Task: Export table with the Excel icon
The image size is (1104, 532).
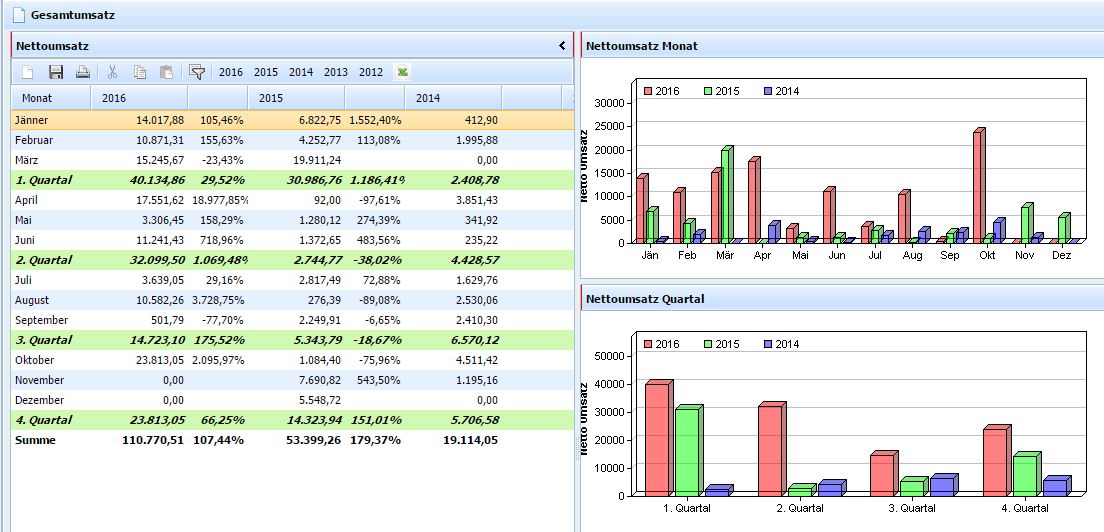Action: [402, 72]
